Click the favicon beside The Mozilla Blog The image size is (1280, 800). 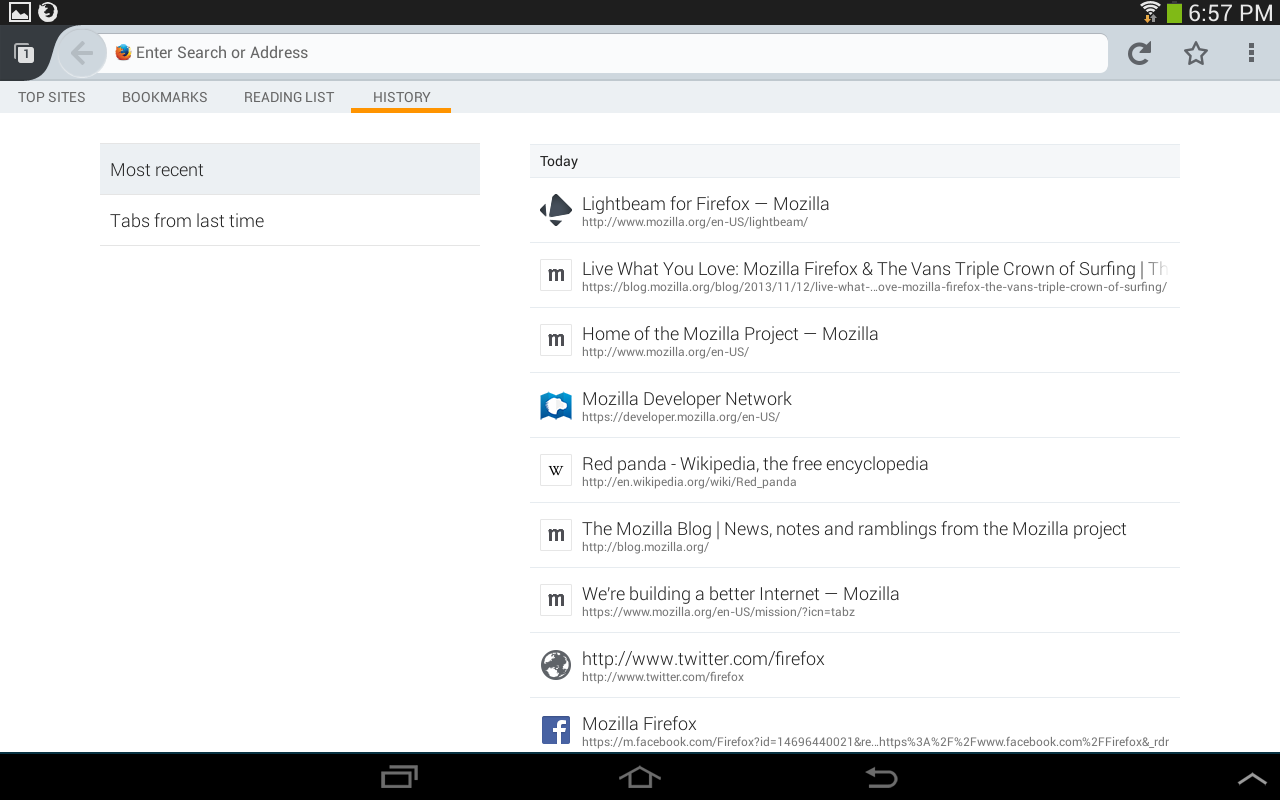point(556,535)
